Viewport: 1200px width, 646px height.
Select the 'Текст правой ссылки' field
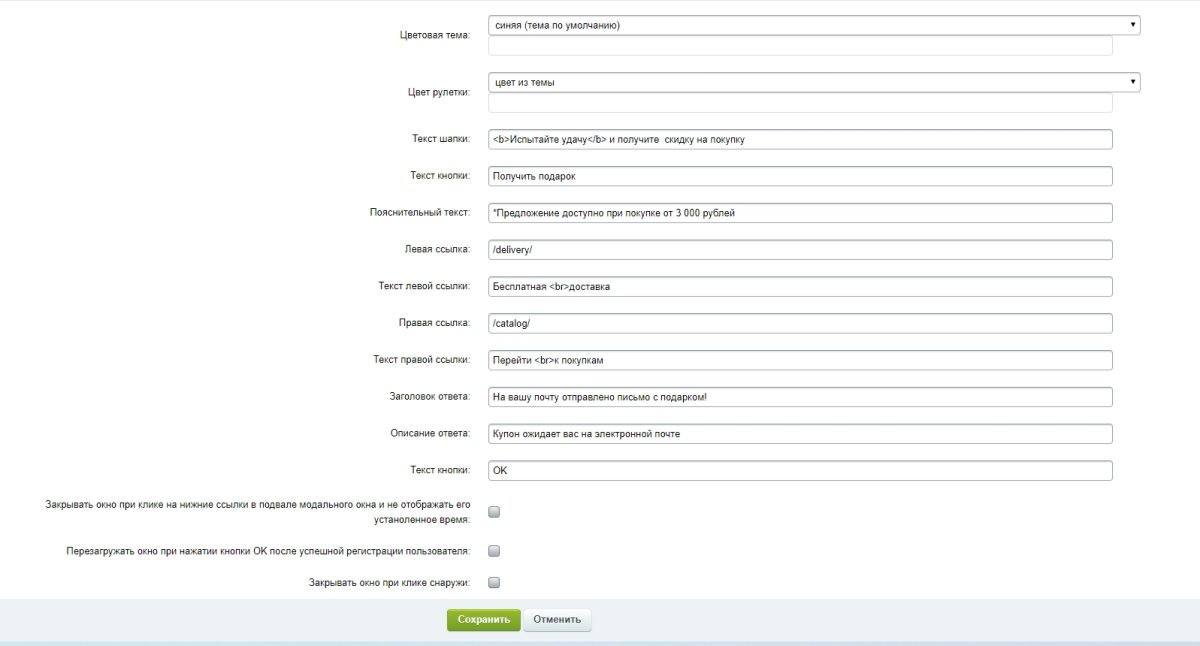800,360
